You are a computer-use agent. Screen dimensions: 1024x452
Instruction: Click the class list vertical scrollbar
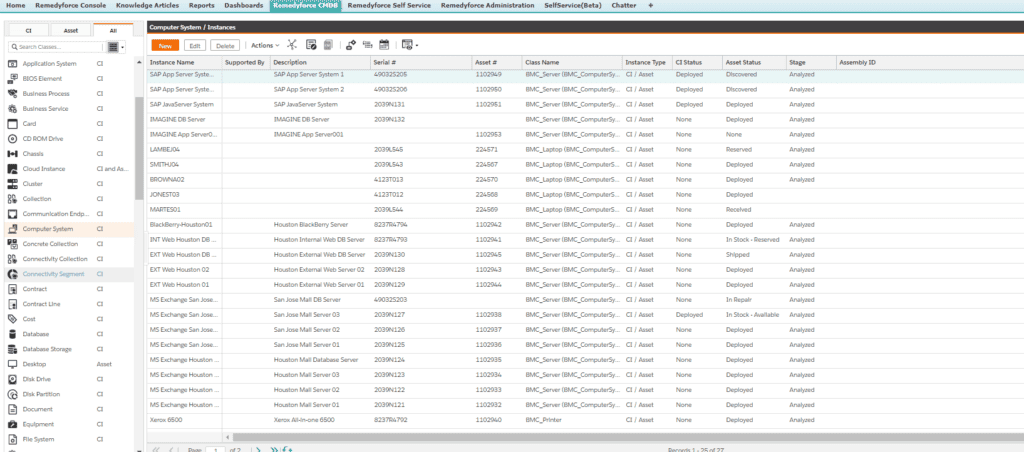(x=138, y=148)
